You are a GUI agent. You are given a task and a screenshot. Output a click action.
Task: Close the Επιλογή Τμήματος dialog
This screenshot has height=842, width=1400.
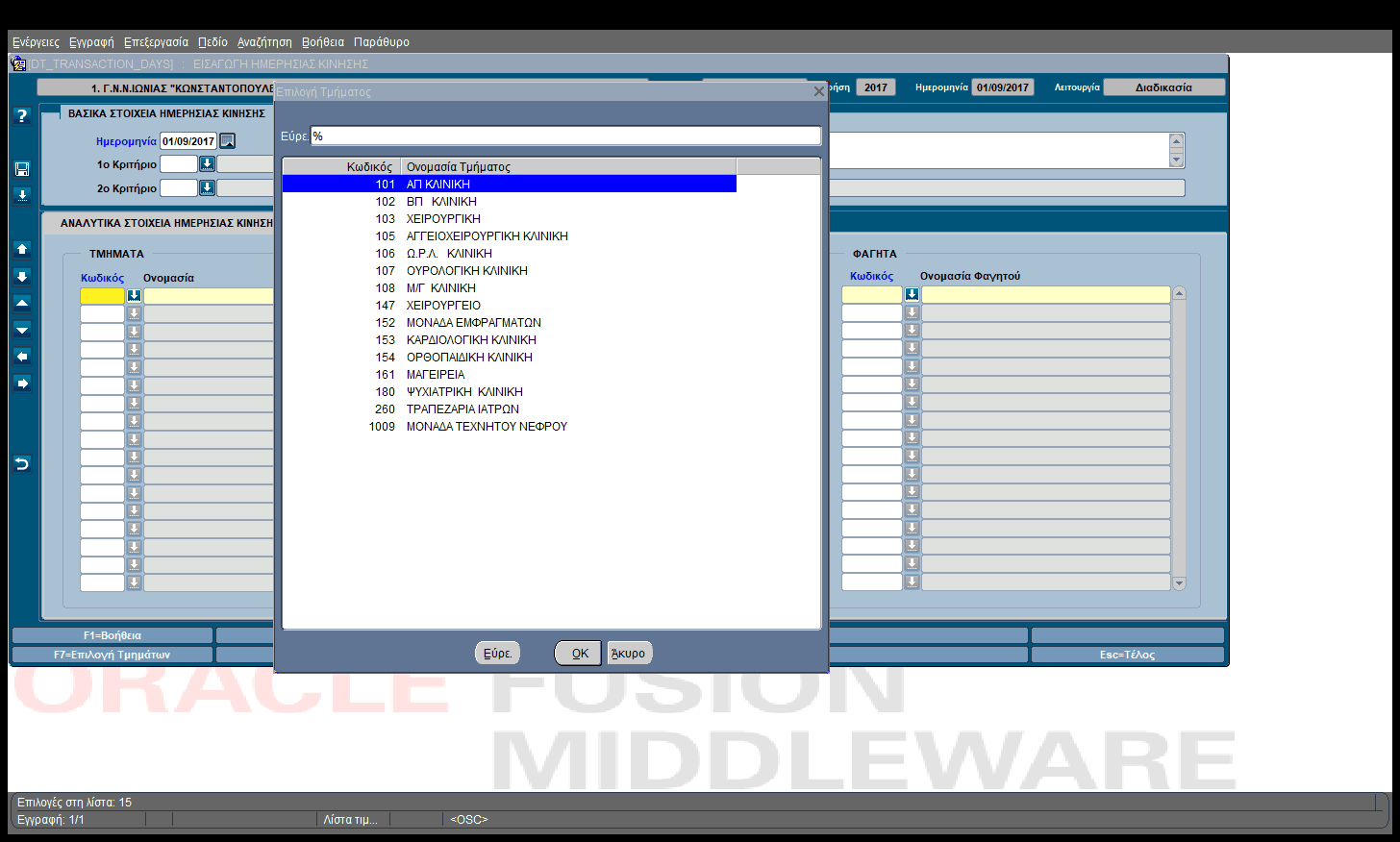point(819,91)
